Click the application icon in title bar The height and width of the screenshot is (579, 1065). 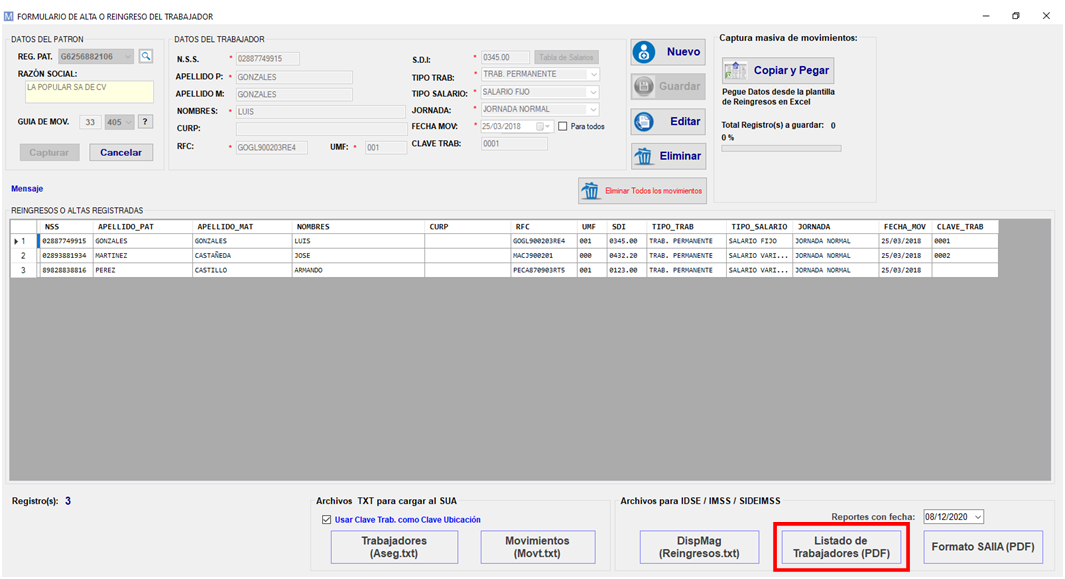(8, 16)
